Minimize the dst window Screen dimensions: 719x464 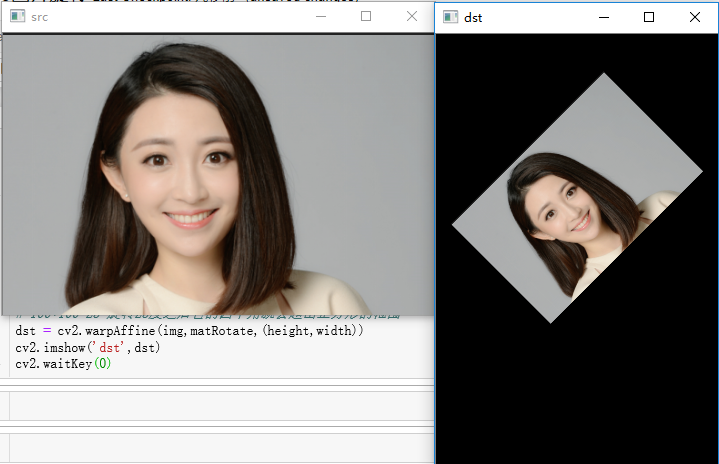coord(604,17)
